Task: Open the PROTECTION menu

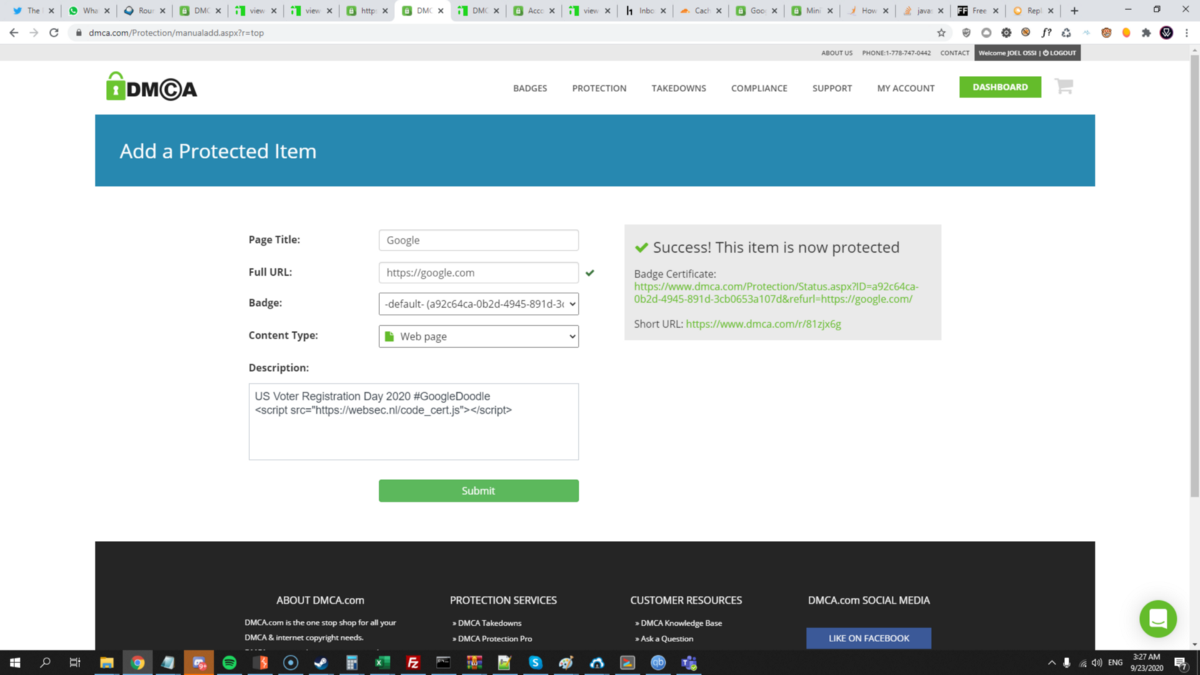Action: [599, 88]
